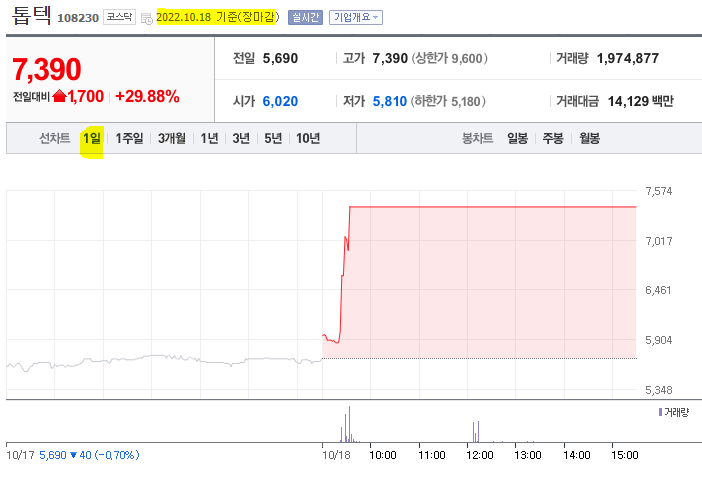Click the 10:00 time axis label
This screenshot has height=478, width=702.
point(383,455)
